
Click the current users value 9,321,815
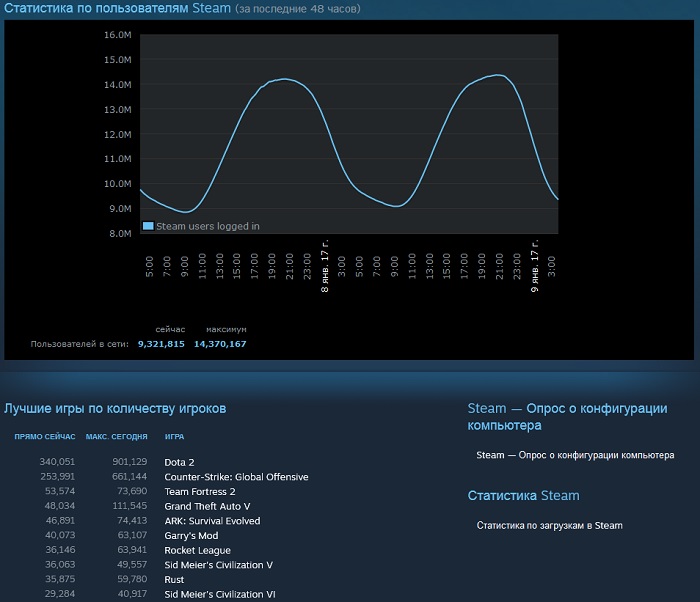tap(161, 344)
